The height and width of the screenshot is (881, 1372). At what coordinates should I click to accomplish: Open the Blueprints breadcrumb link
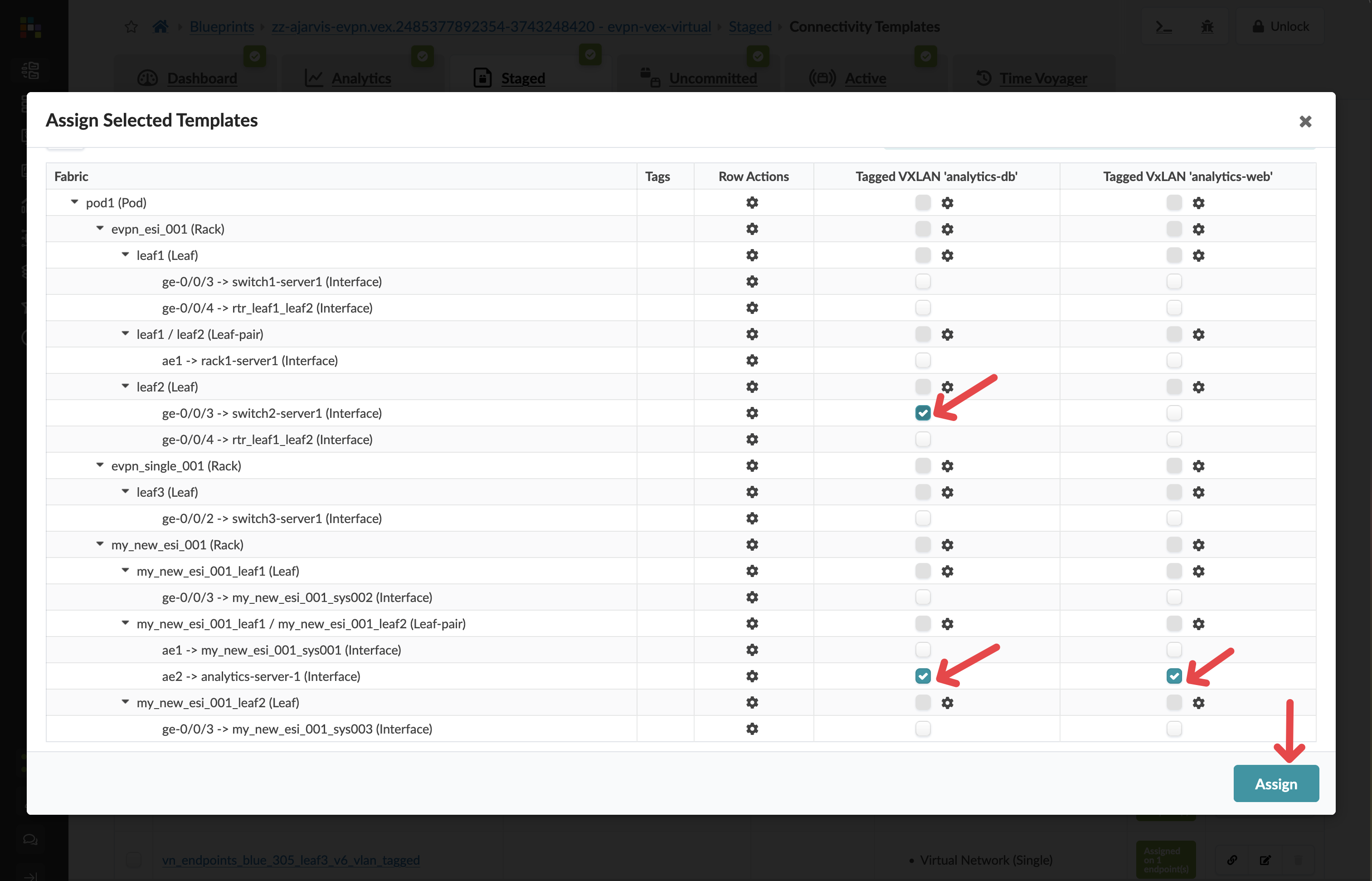click(x=221, y=26)
